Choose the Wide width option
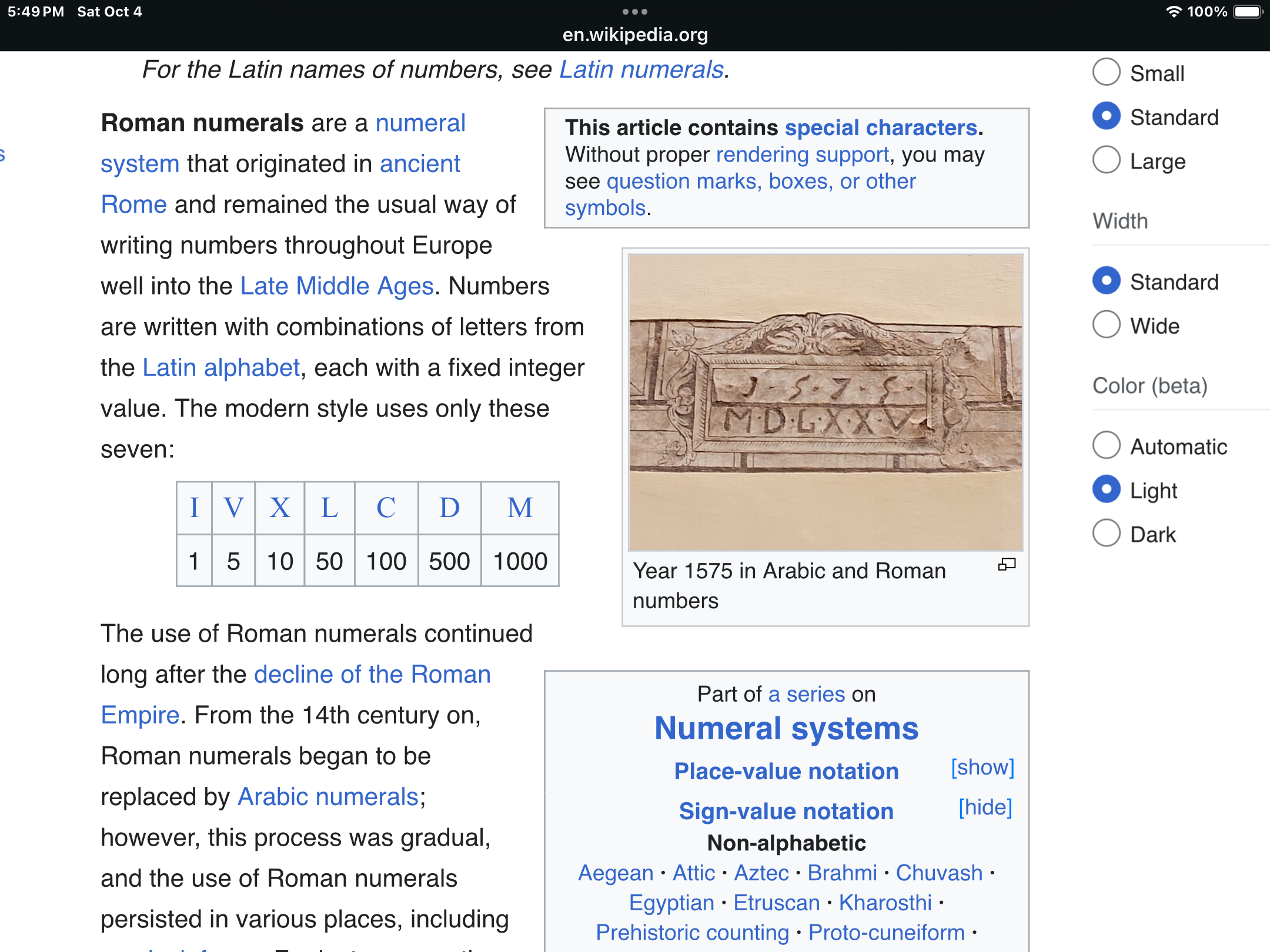 click(1107, 325)
